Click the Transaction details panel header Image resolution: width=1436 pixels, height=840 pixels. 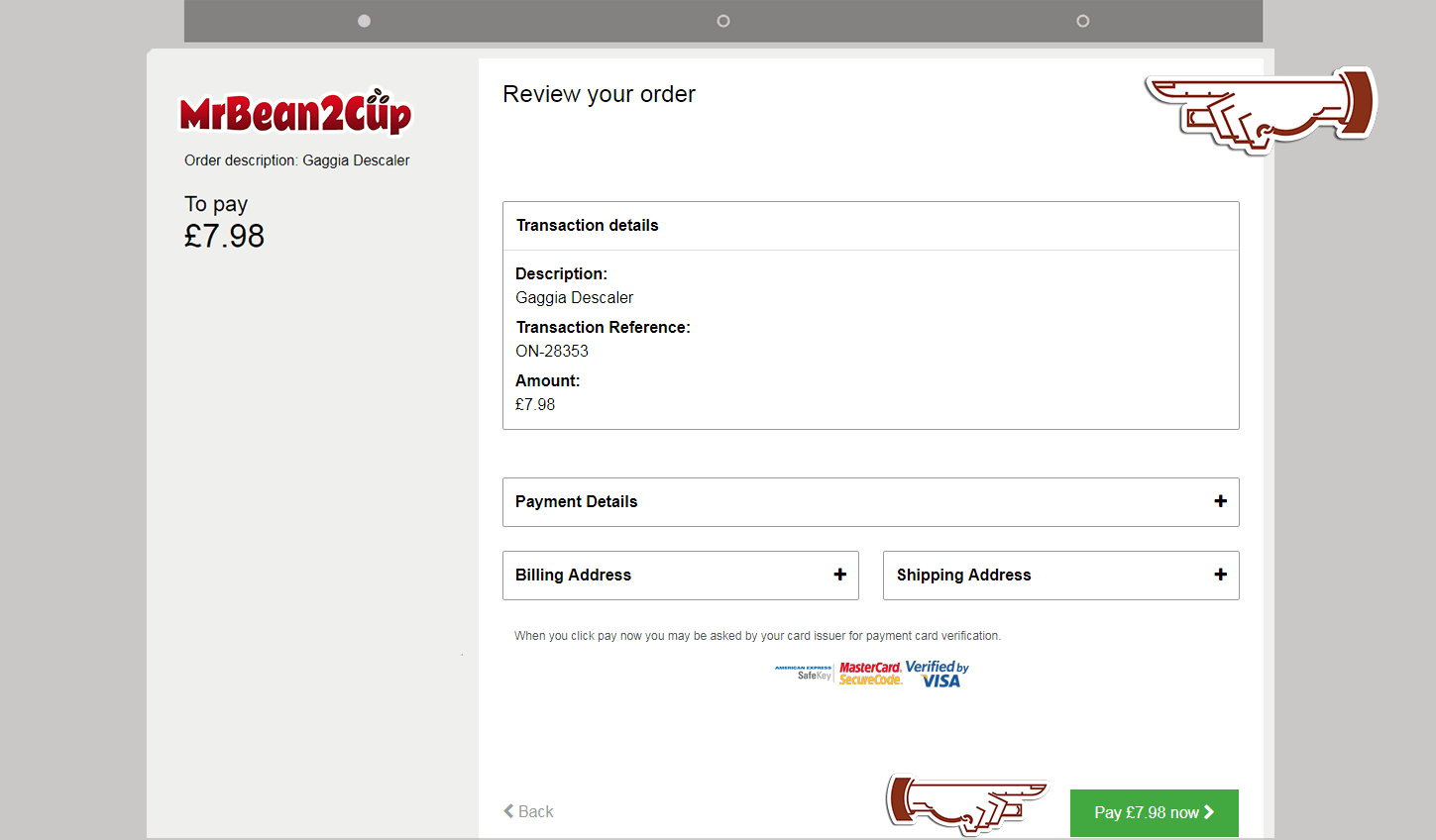pyautogui.click(x=587, y=225)
